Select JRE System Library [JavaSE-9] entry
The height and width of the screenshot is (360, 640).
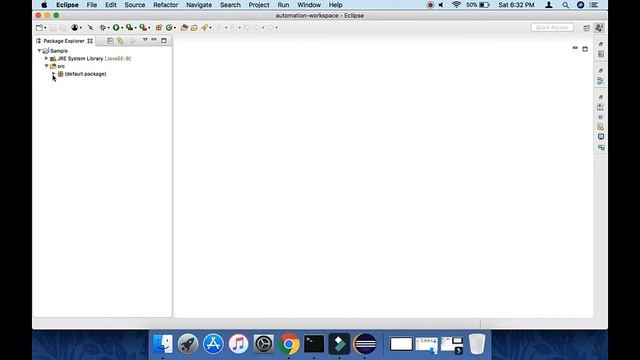tap(94, 58)
